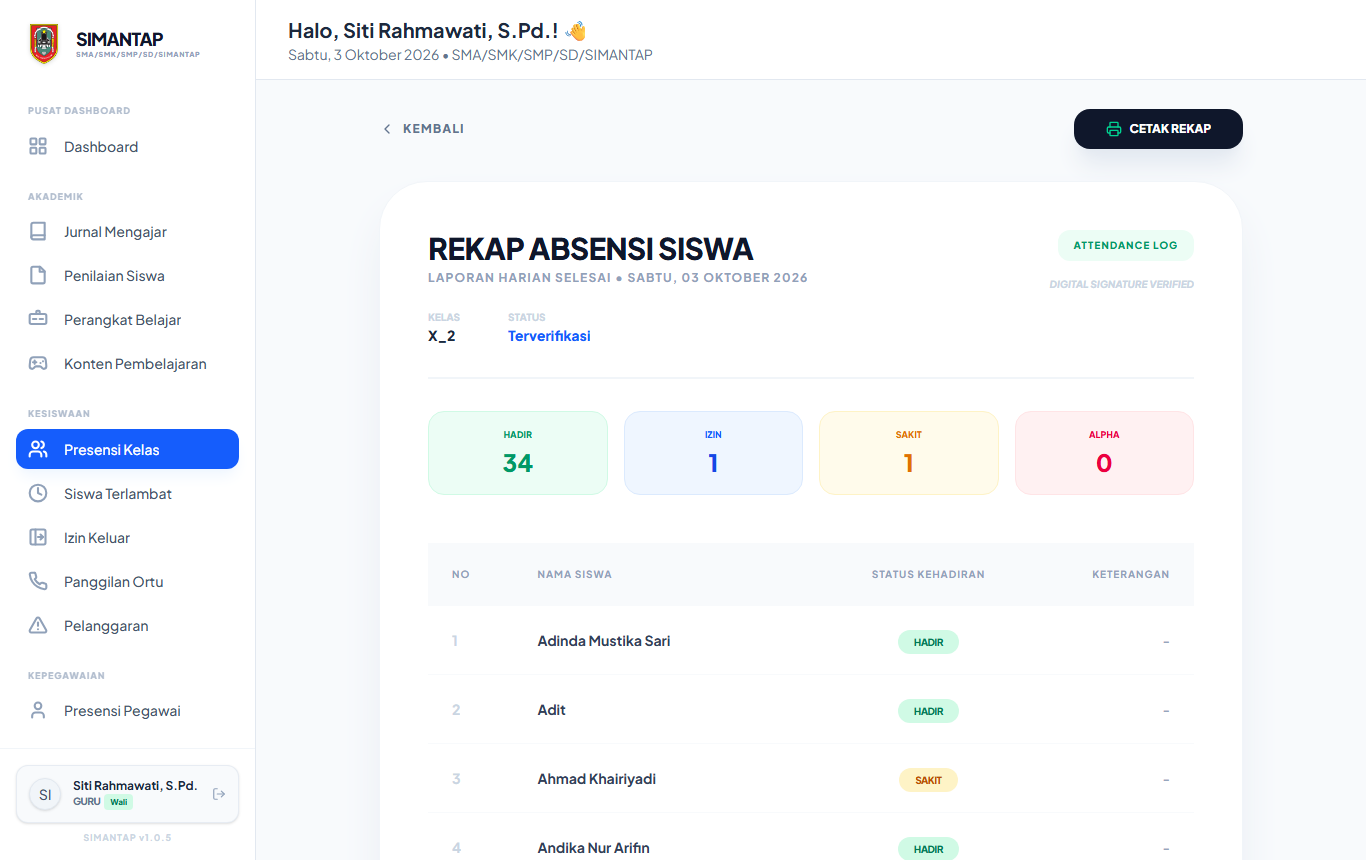Select the Sakit summary card
The image size is (1366, 860).
click(909, 453)
